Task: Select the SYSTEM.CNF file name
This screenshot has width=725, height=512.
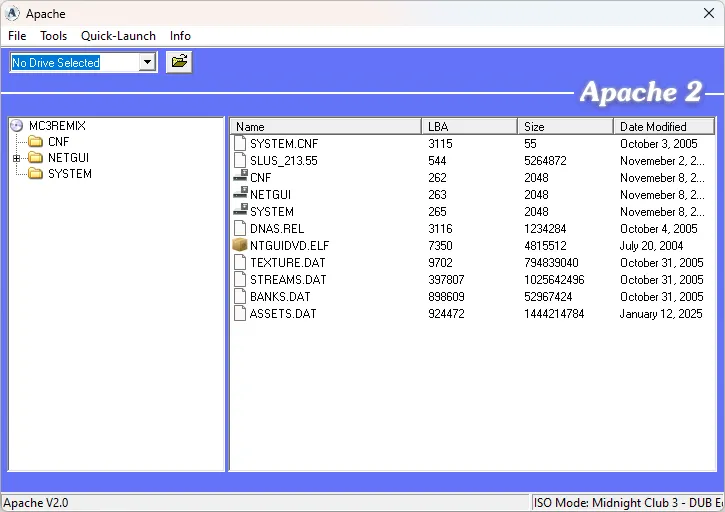Action: (x=284, y=144)
